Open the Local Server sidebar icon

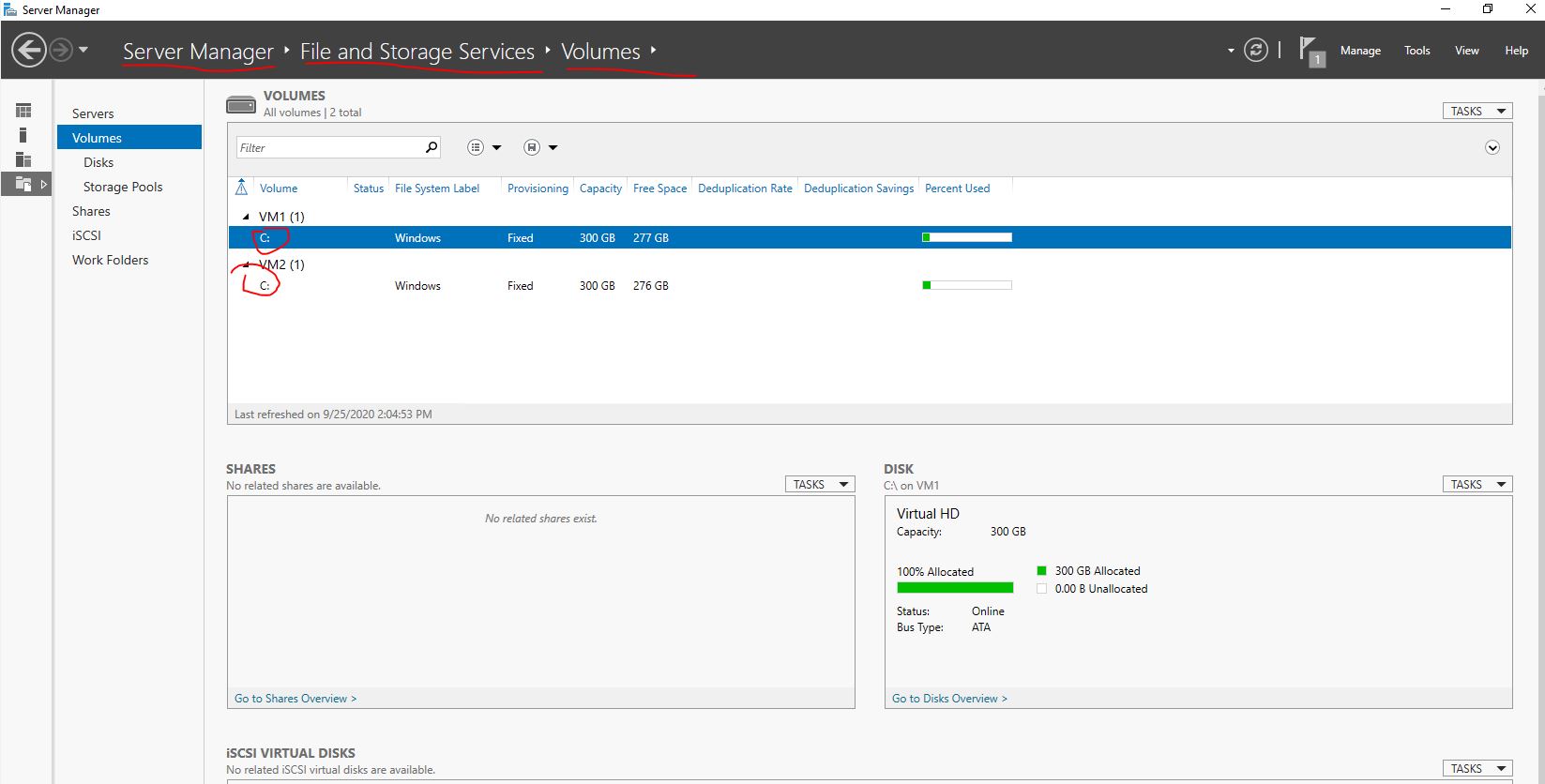click(23, 135)
